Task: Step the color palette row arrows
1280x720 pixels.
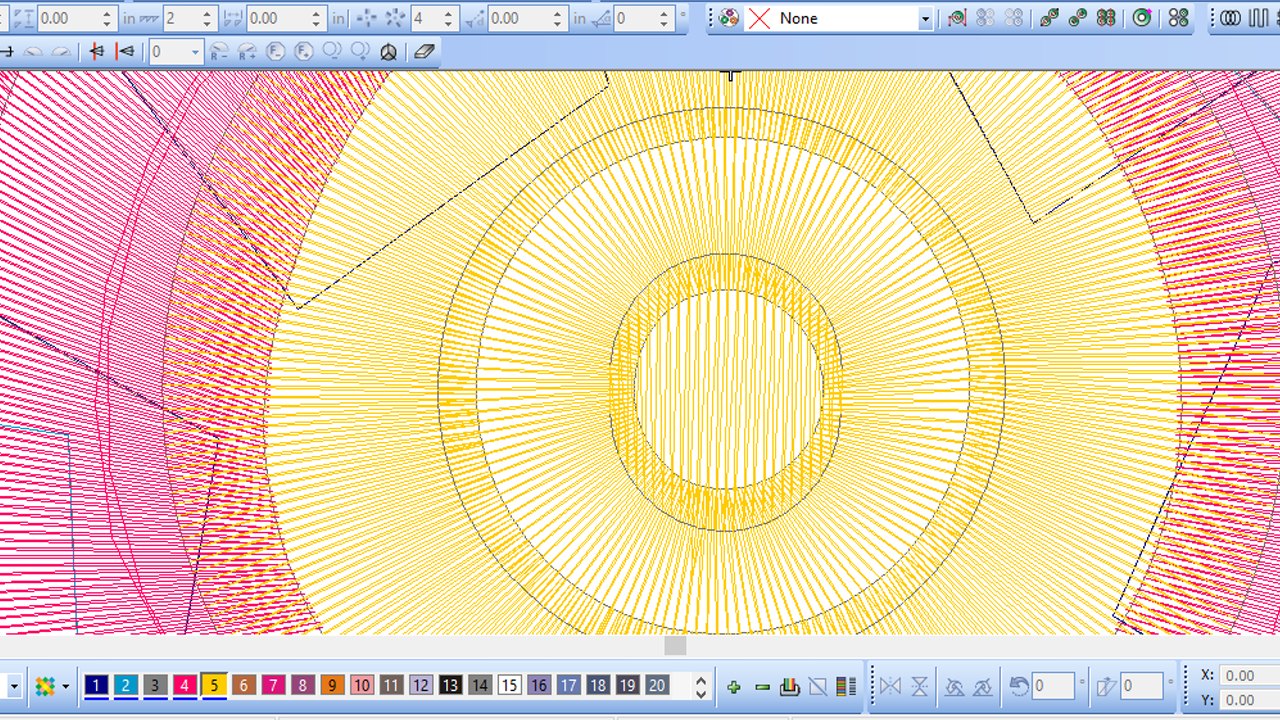Action: 700,687
